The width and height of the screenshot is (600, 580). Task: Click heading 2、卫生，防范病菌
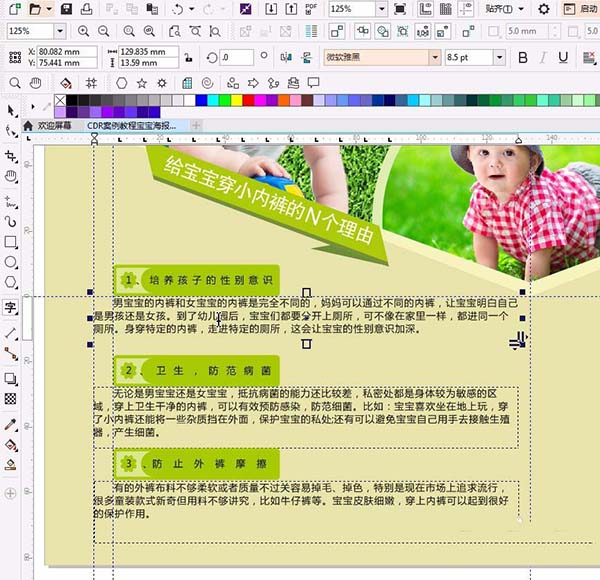[x=197, y=370]
